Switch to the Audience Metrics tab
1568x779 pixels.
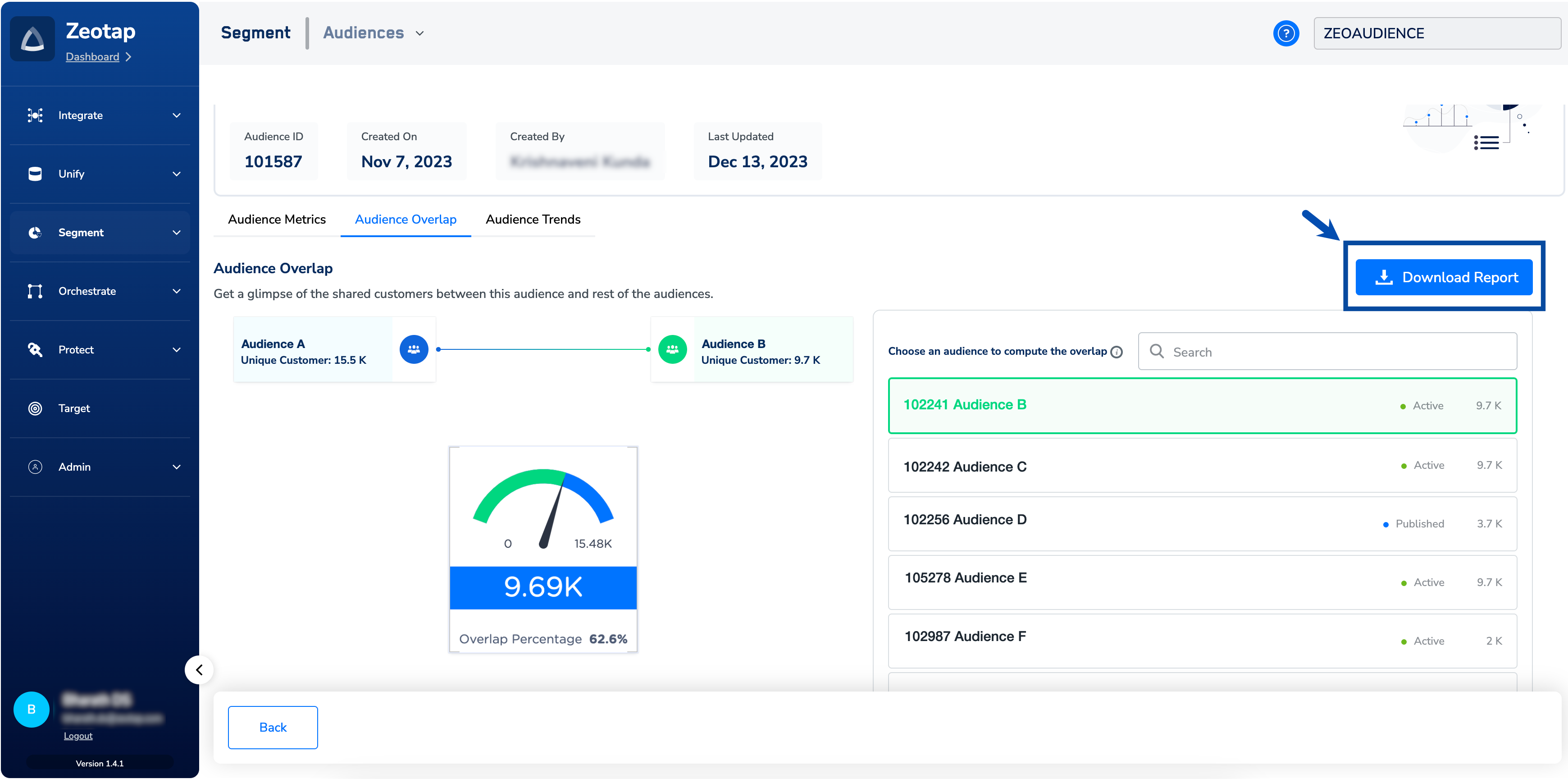coord(276,219)
